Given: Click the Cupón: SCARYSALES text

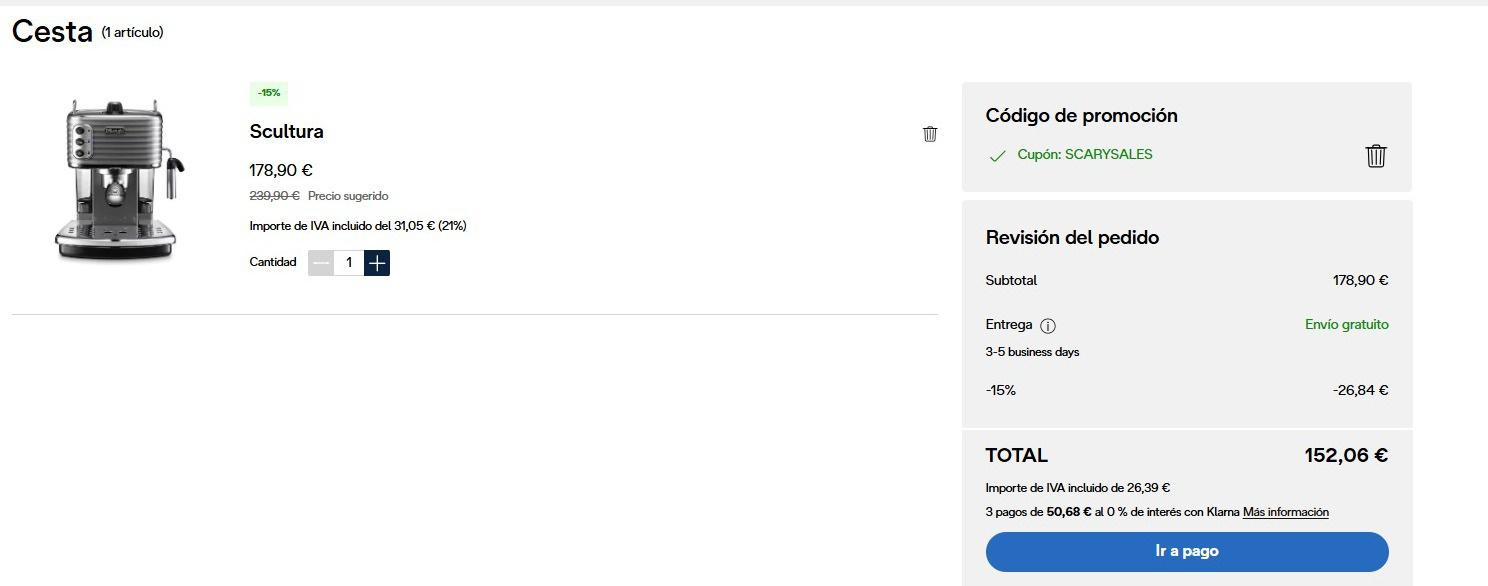Looking at the screenshot, I should tap(1084, 155).
